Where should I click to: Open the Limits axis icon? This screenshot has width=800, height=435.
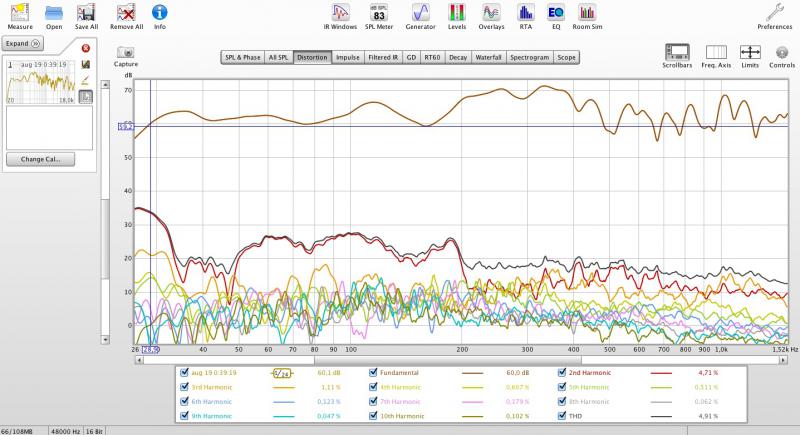750,52
